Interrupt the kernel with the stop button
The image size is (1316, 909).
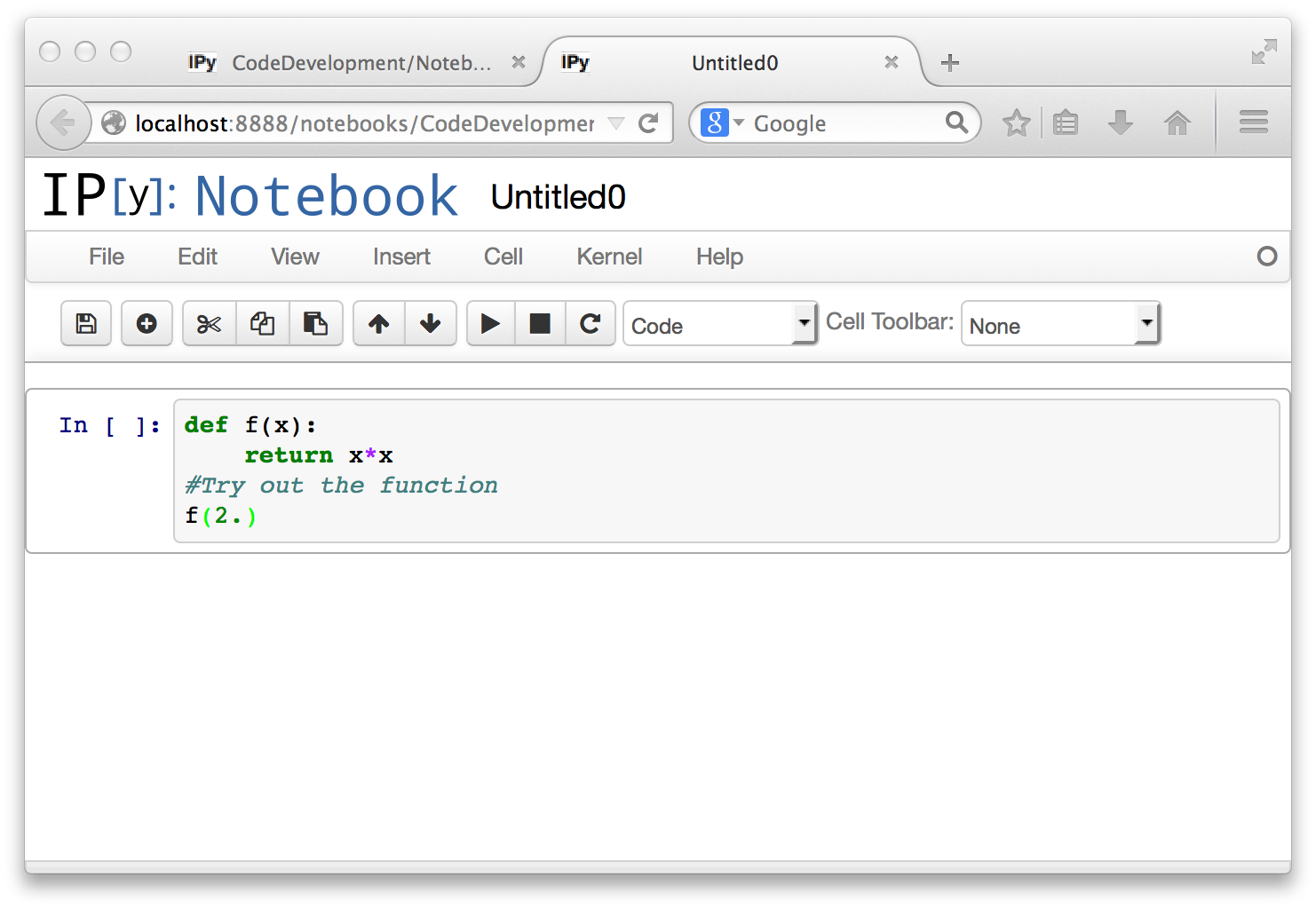(x=540, y=324)
